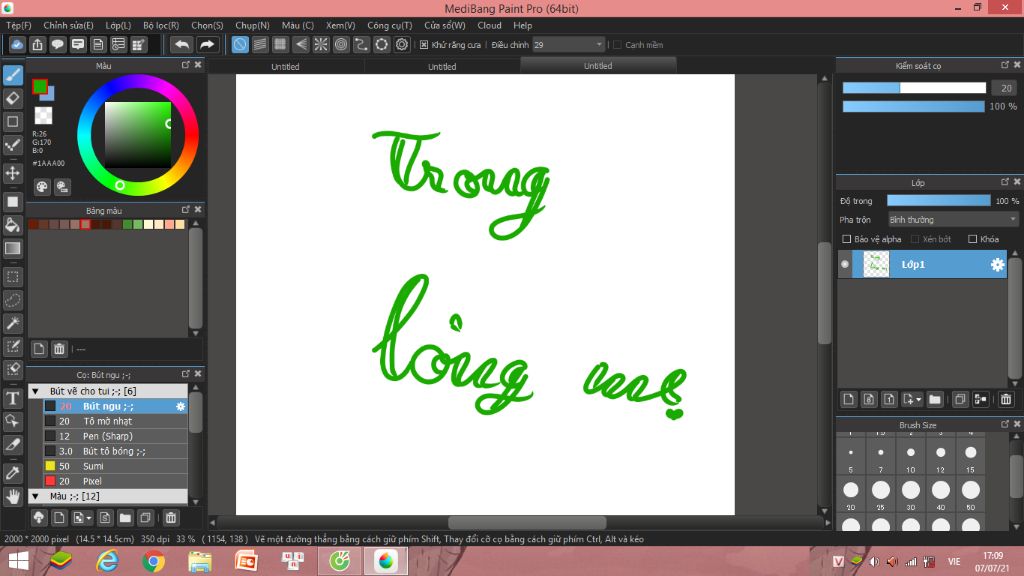Enable the vanishing point snap guide
The width and height of the screenshot is (1024, 576).
pos(300,44)
